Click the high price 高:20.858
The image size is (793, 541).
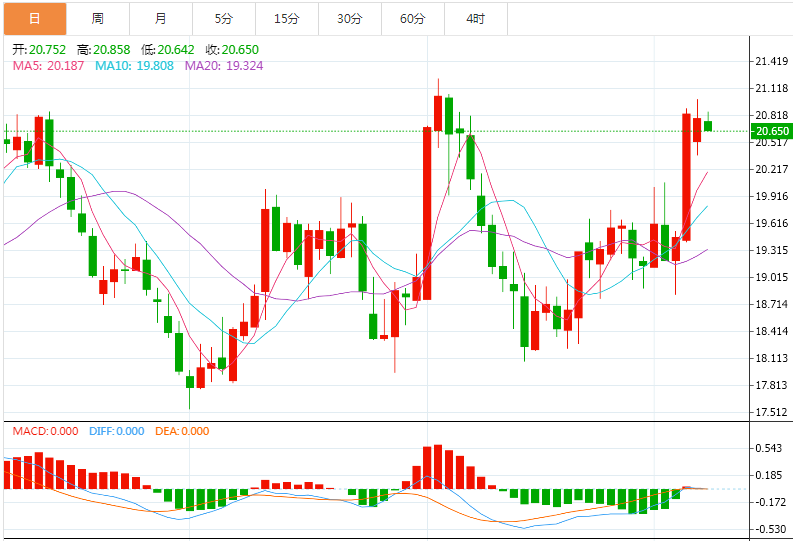103,50
